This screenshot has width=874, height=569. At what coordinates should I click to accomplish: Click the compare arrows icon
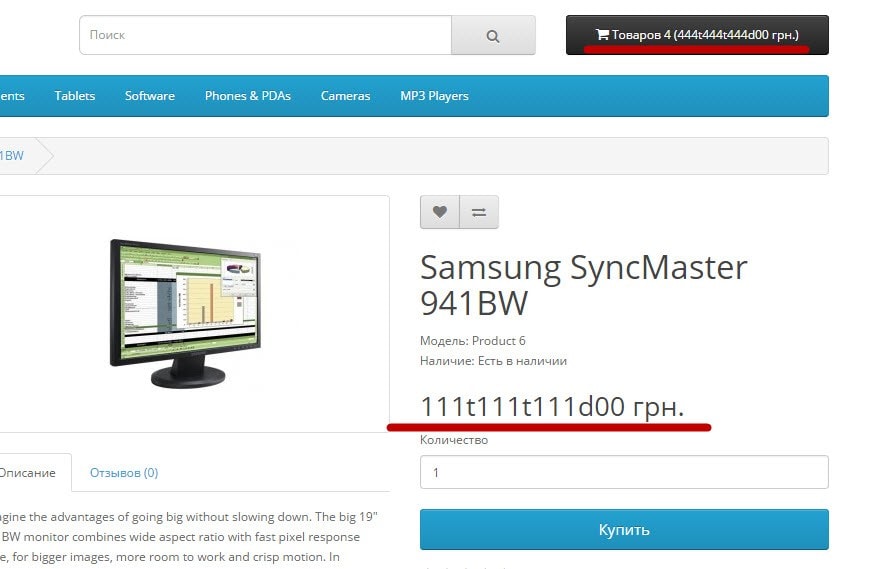click(x=479, y=212)
